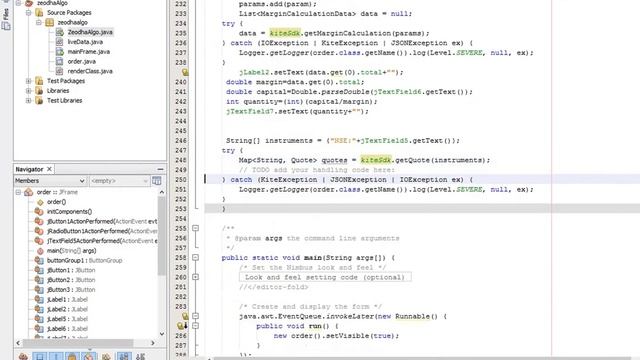Select renderClass.java in the project tree
640x360 pixels.
coord(90,71)
